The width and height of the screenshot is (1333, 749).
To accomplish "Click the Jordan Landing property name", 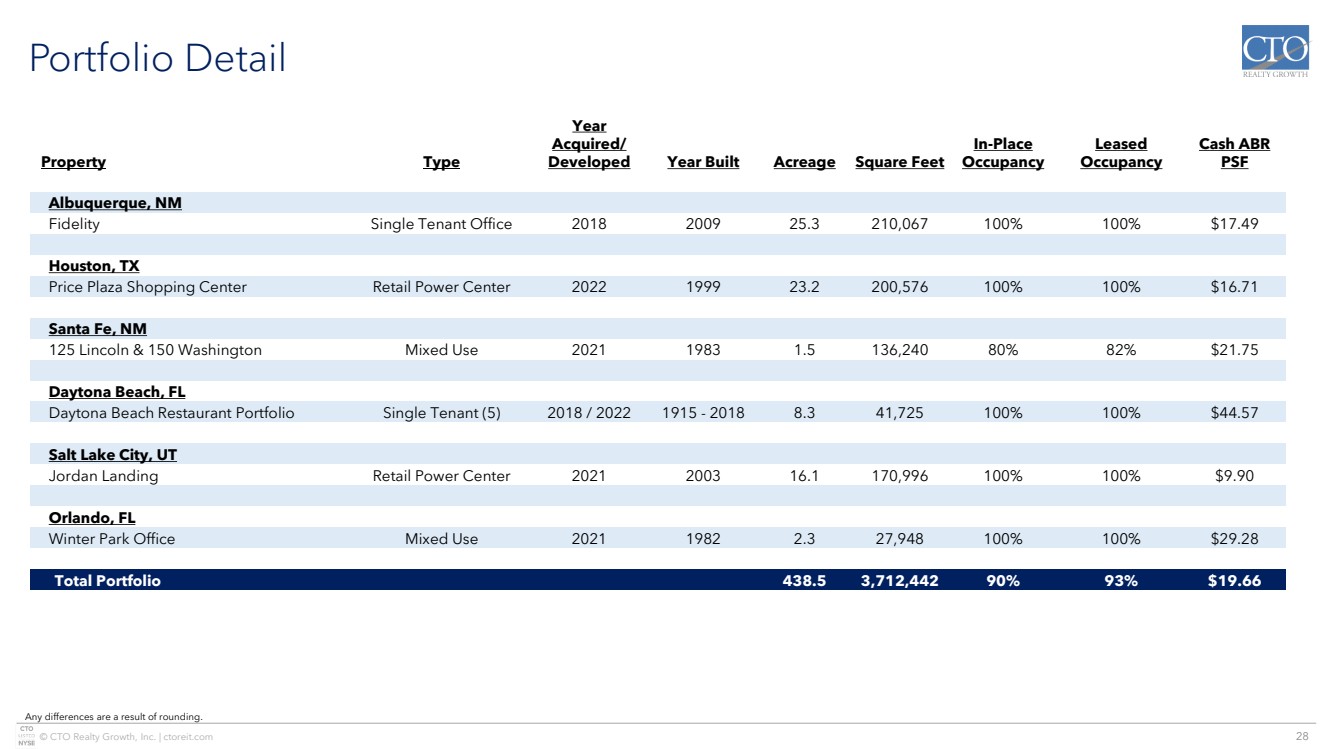I will click(x=104, y=476).
